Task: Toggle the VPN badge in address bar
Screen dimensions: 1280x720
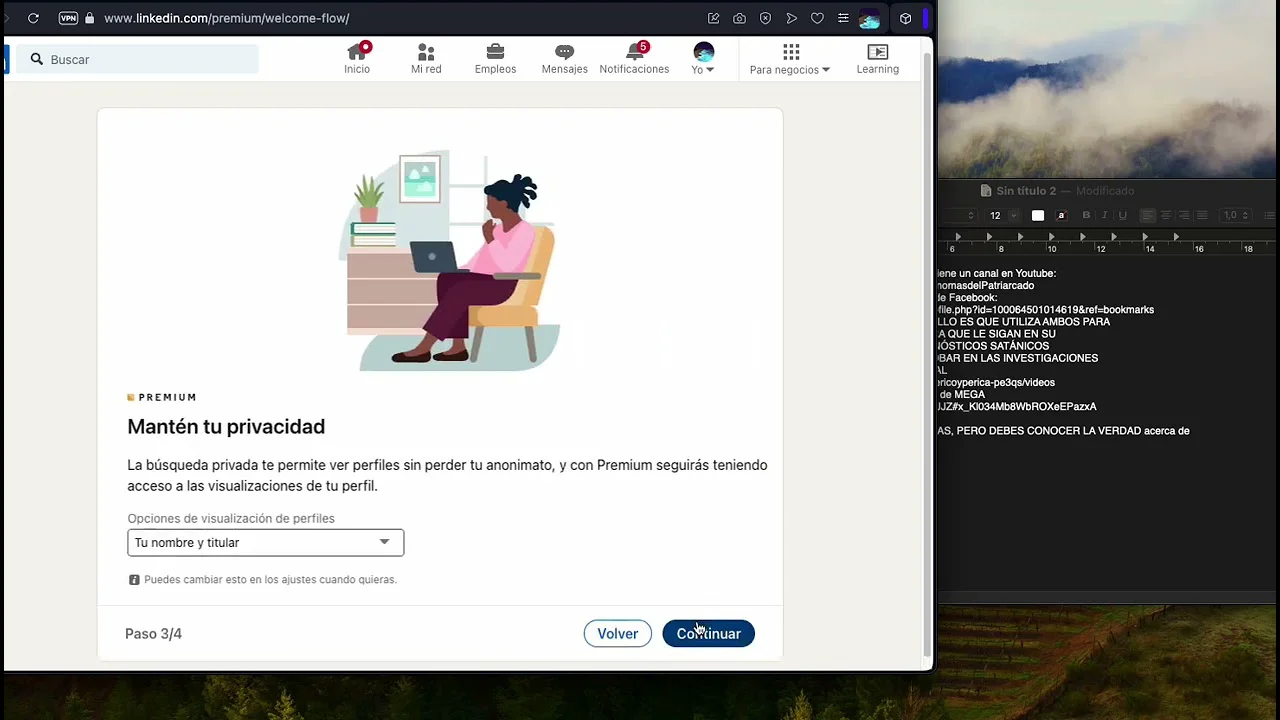Action: 68,18
